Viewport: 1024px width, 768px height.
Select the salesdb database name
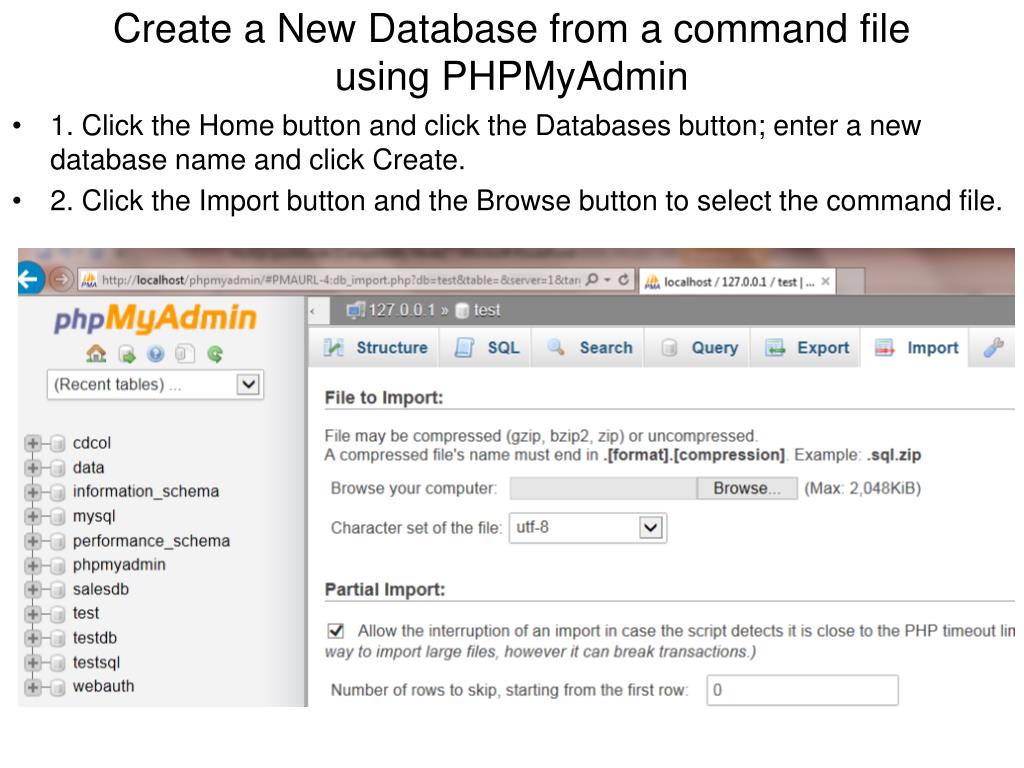(101, 590)
